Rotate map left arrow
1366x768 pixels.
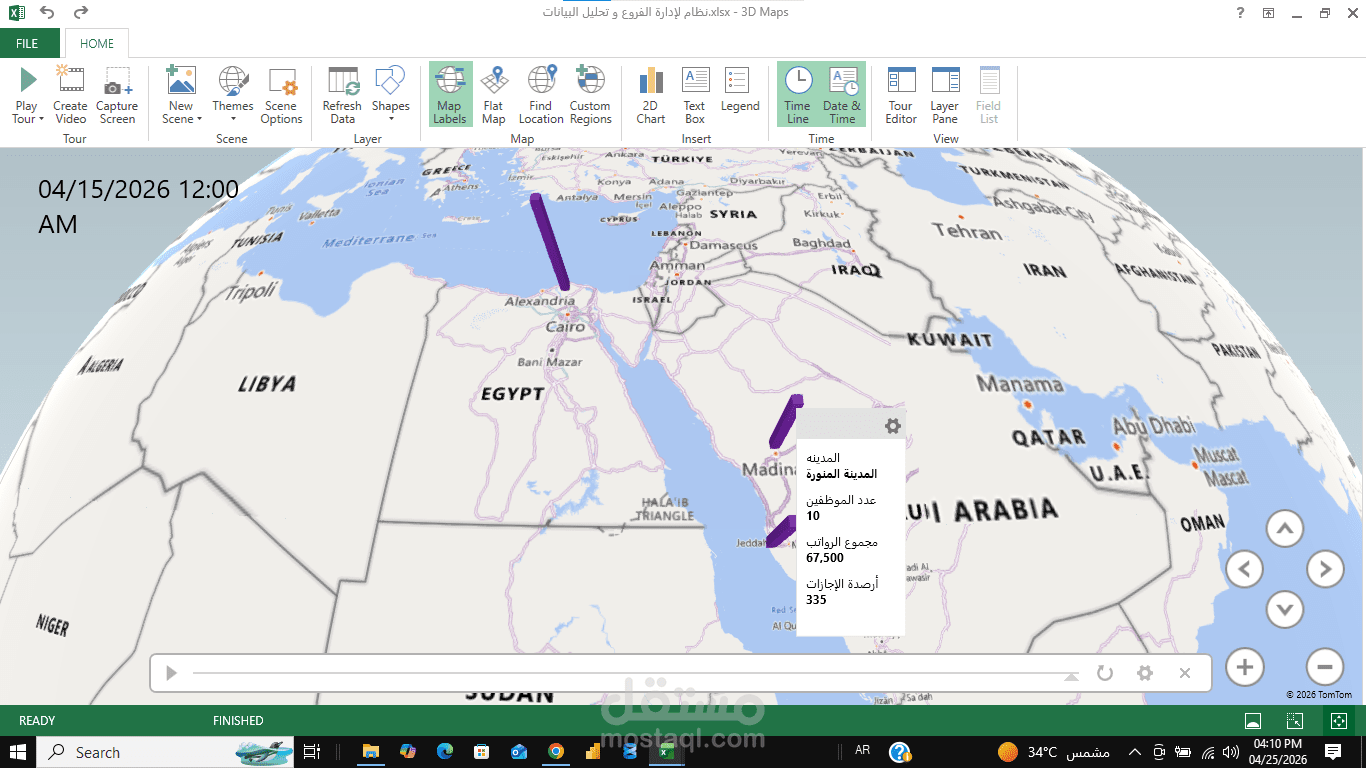1245,569
